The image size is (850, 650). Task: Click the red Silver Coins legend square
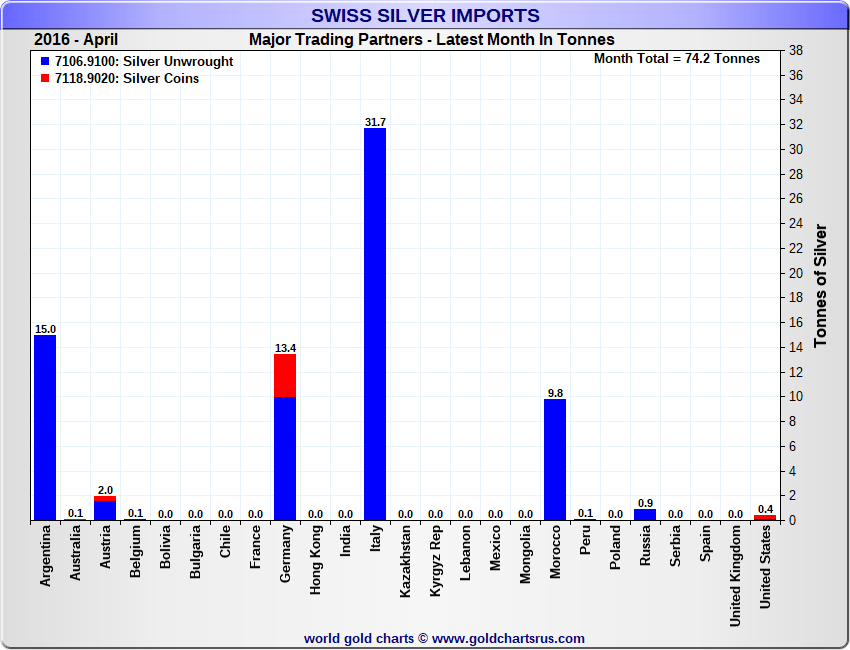click(46, 79)
